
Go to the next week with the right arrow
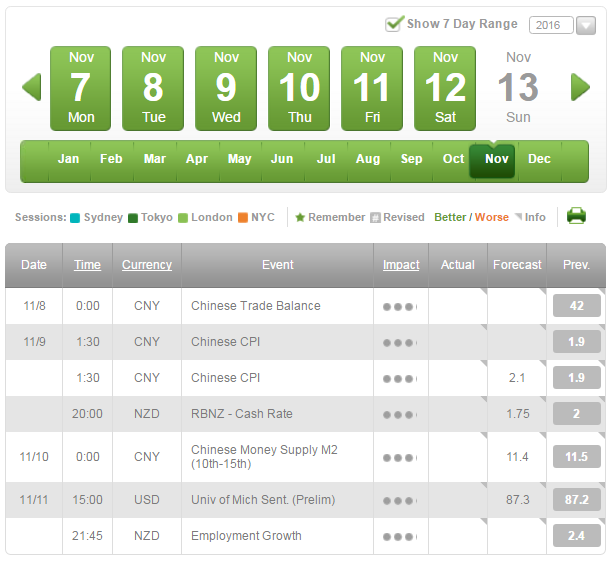(580, 87)
